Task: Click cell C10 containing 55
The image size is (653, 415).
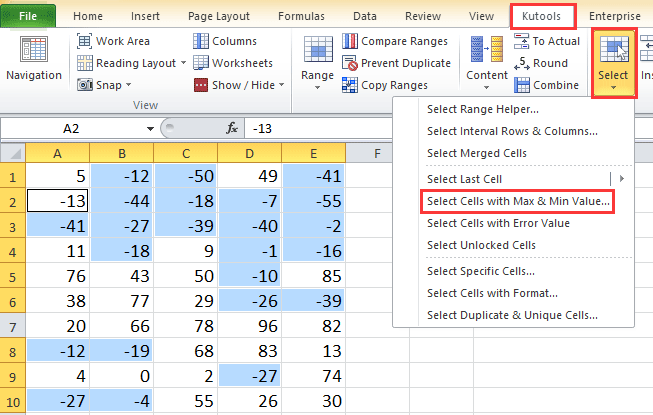Action: 186,401
